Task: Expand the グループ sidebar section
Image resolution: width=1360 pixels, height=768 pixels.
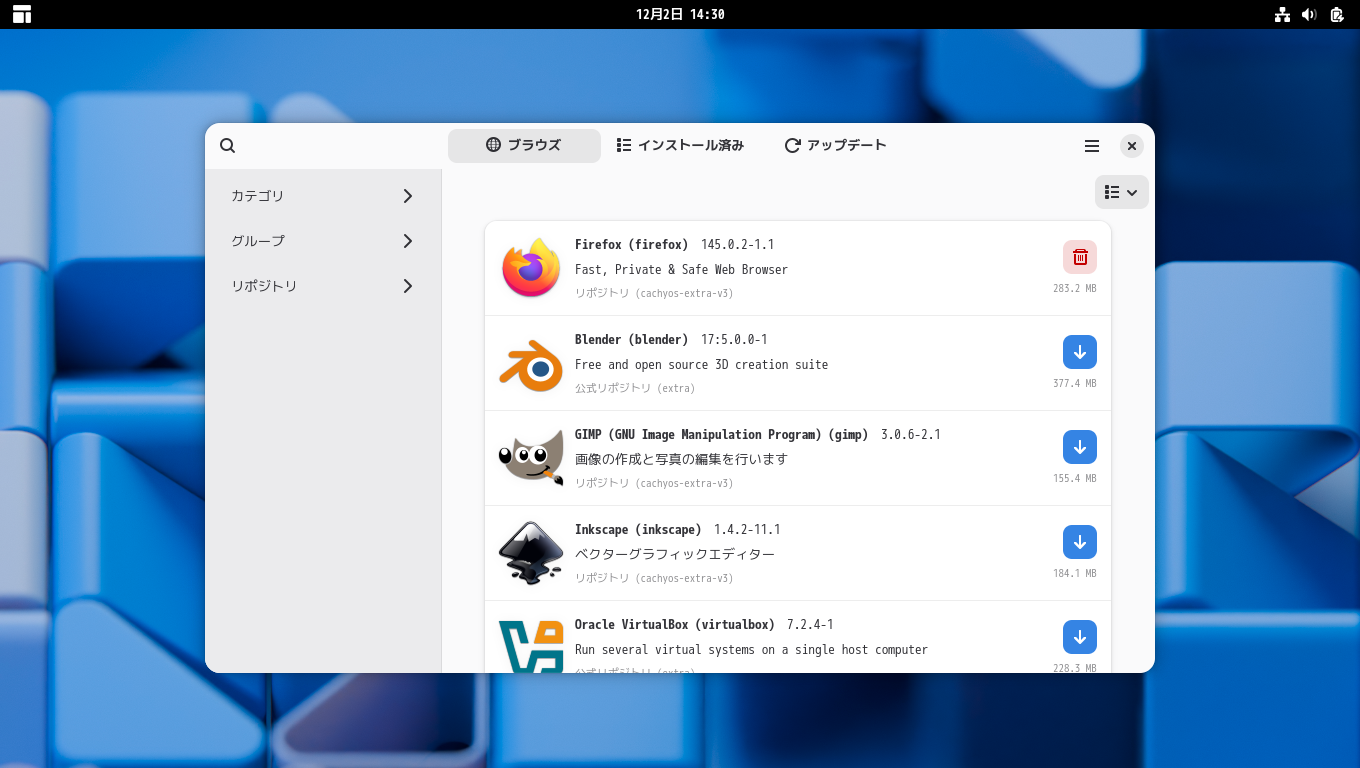Action: point(322,241)
